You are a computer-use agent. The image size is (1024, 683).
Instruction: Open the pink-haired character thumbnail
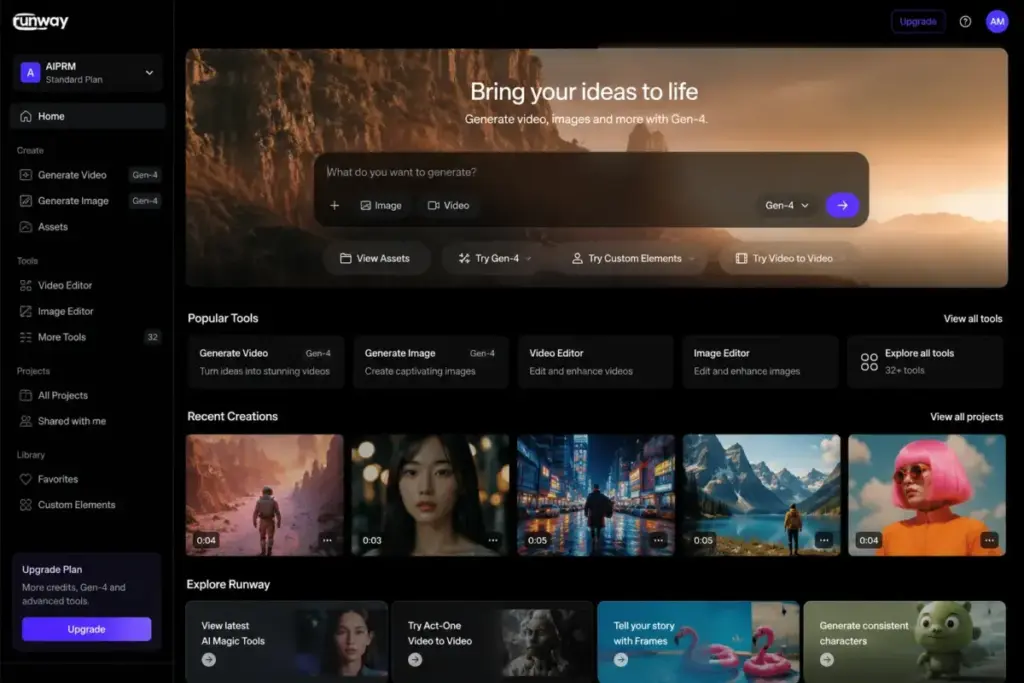click(x=927, y=495)
